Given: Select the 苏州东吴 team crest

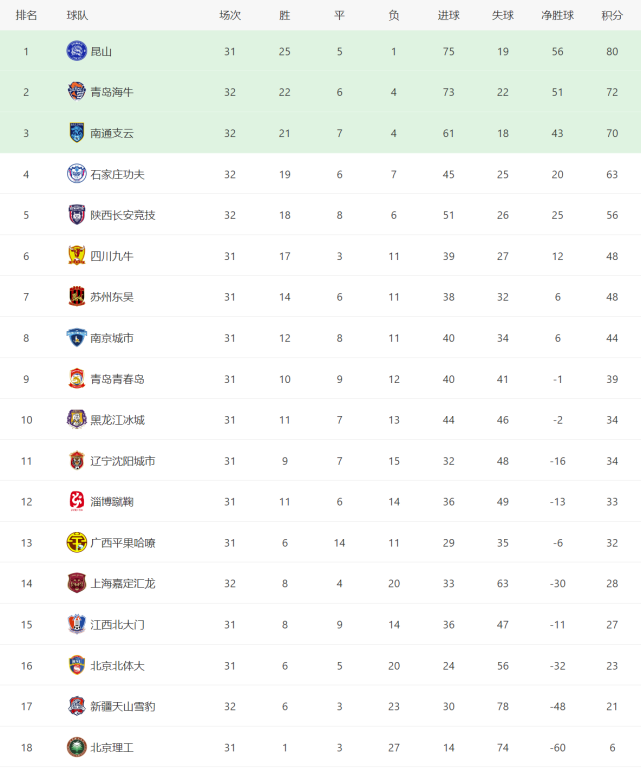Looking at the screenshot, I should coord(77,297).
